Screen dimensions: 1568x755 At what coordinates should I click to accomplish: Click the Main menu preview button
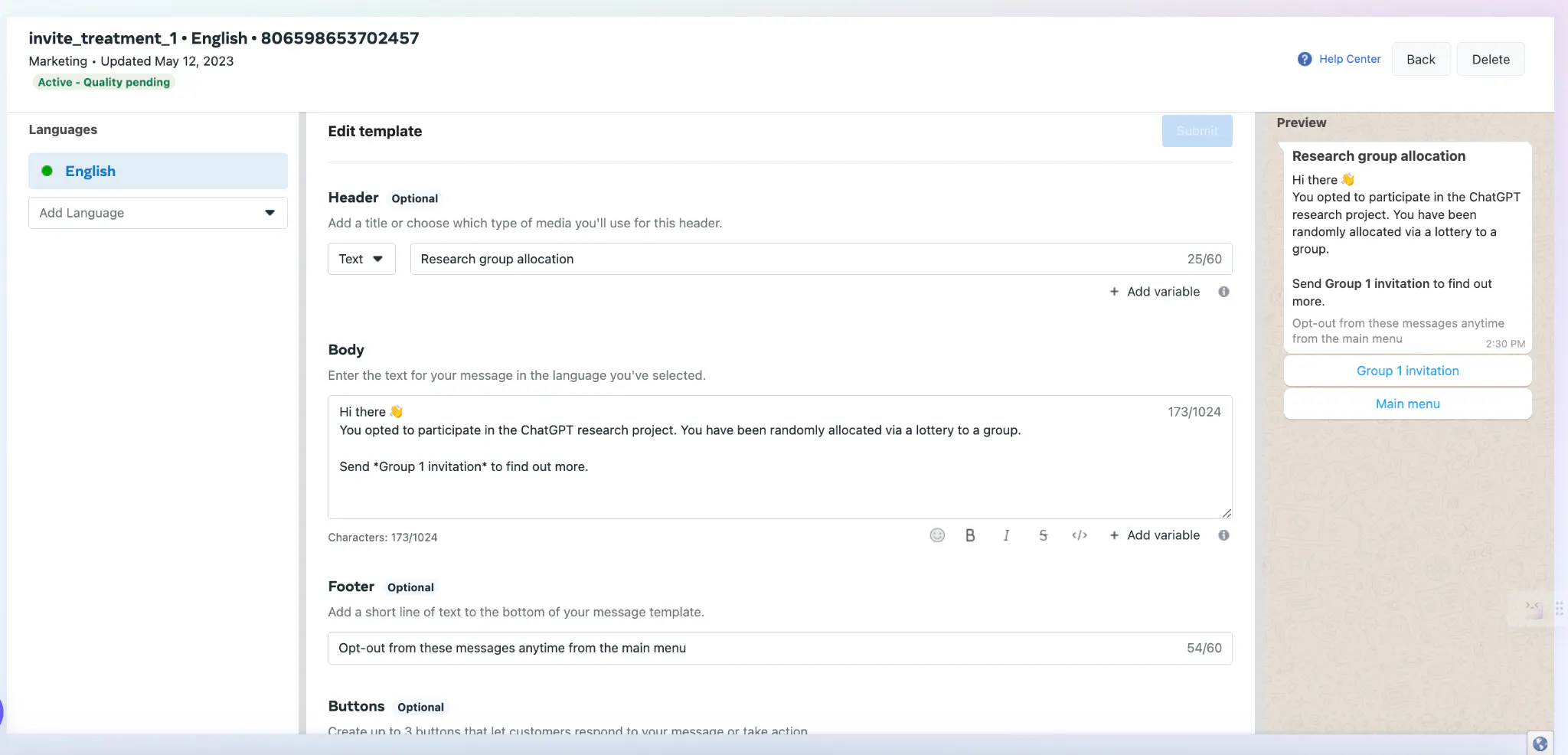pos(1407,404)
